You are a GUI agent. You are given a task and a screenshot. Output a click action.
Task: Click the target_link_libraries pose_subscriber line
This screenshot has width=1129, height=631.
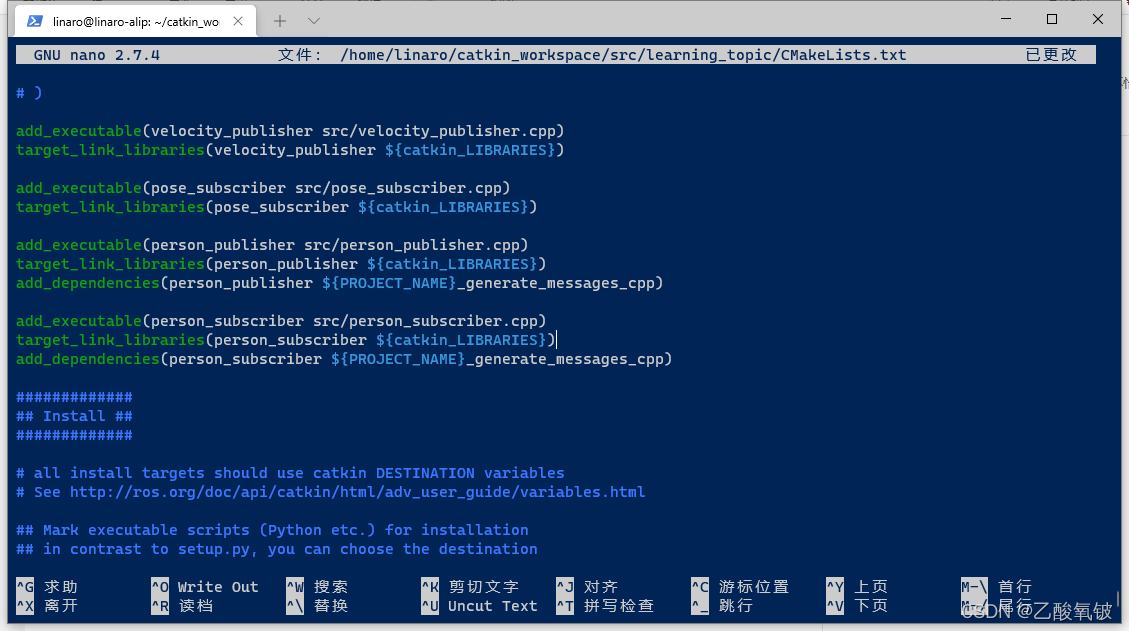(276, 207)
